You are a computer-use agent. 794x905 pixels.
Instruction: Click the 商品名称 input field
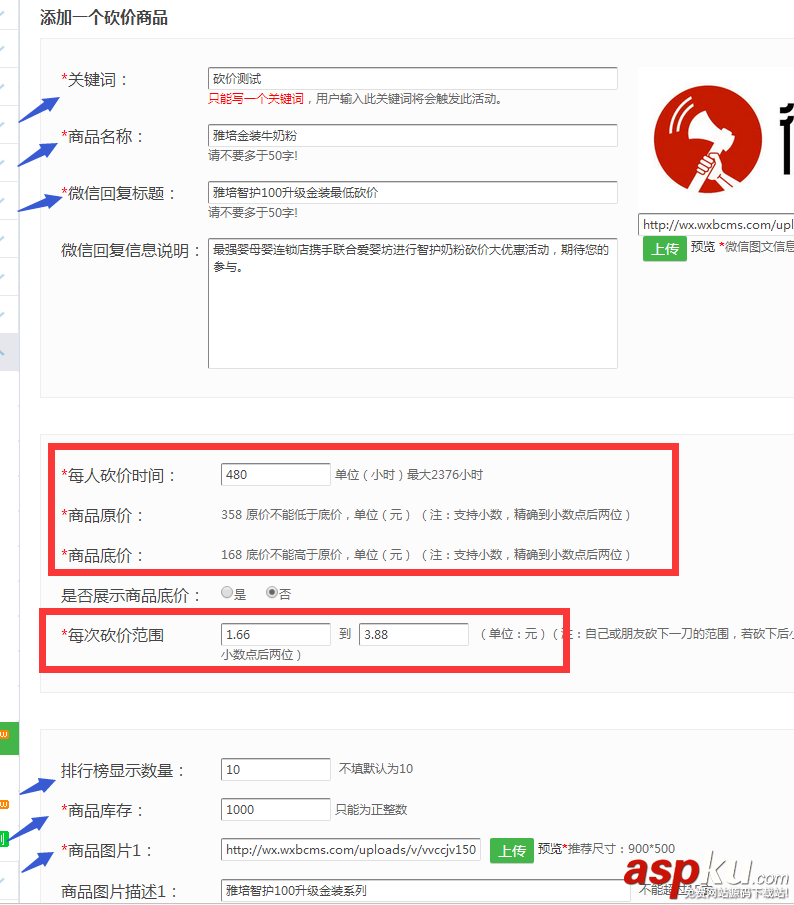click(413, 136)
